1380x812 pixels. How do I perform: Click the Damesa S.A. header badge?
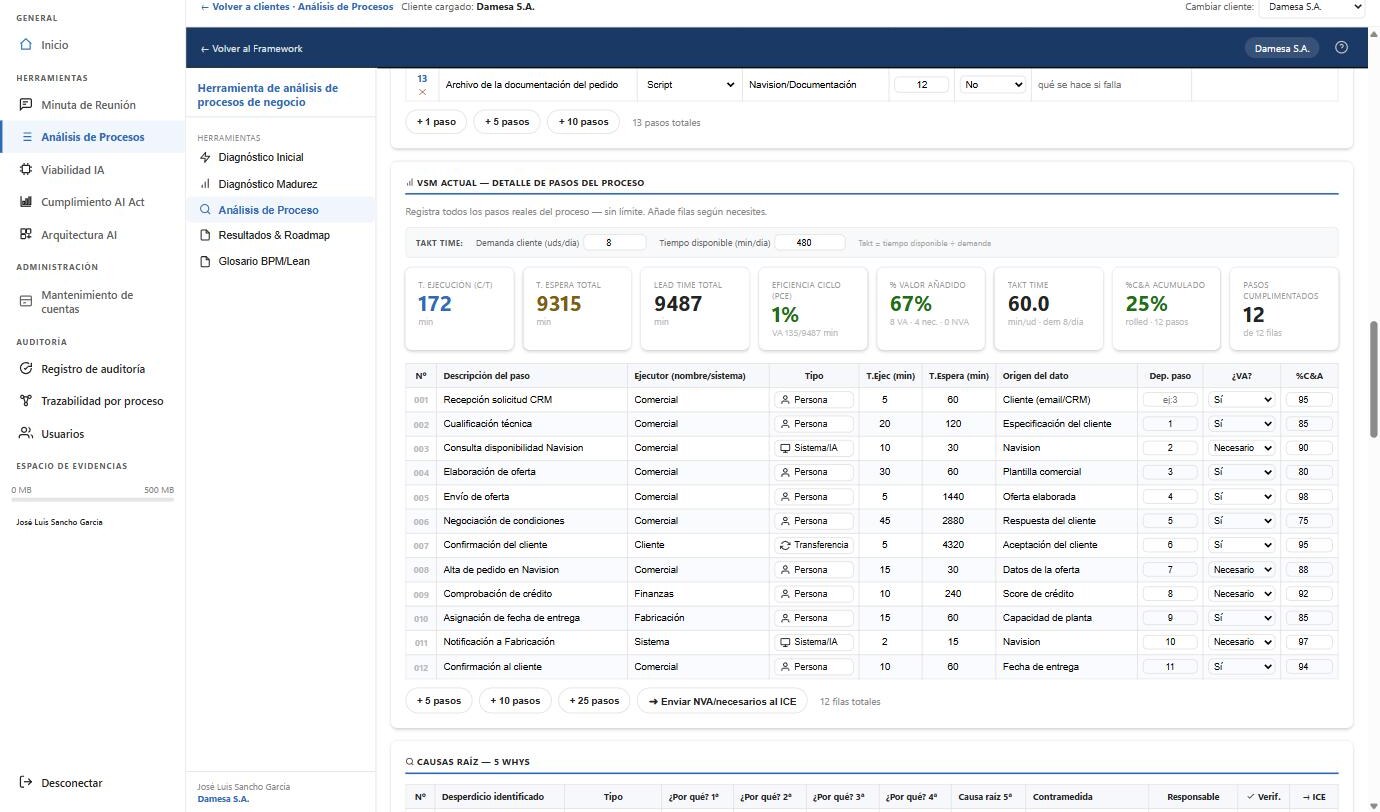(1282, 48)
